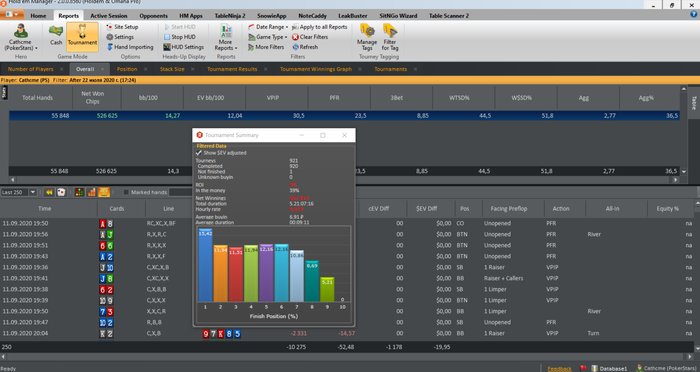The image size is (700, 372).
Task: Sort by the Net Won Chips column
Action: (x=94, y=97)
